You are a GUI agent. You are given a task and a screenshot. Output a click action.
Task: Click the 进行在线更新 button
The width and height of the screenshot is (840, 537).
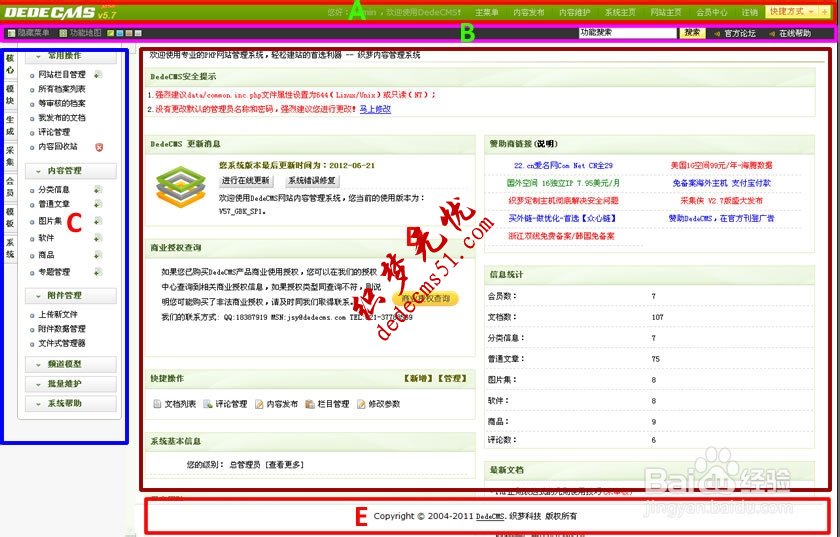[x=246, y=181]
